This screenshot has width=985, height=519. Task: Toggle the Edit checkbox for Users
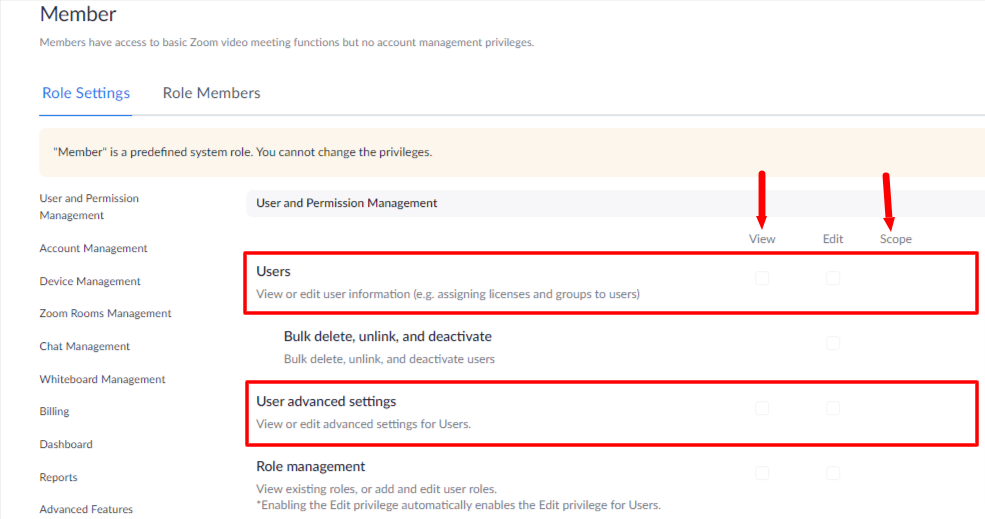833,278
